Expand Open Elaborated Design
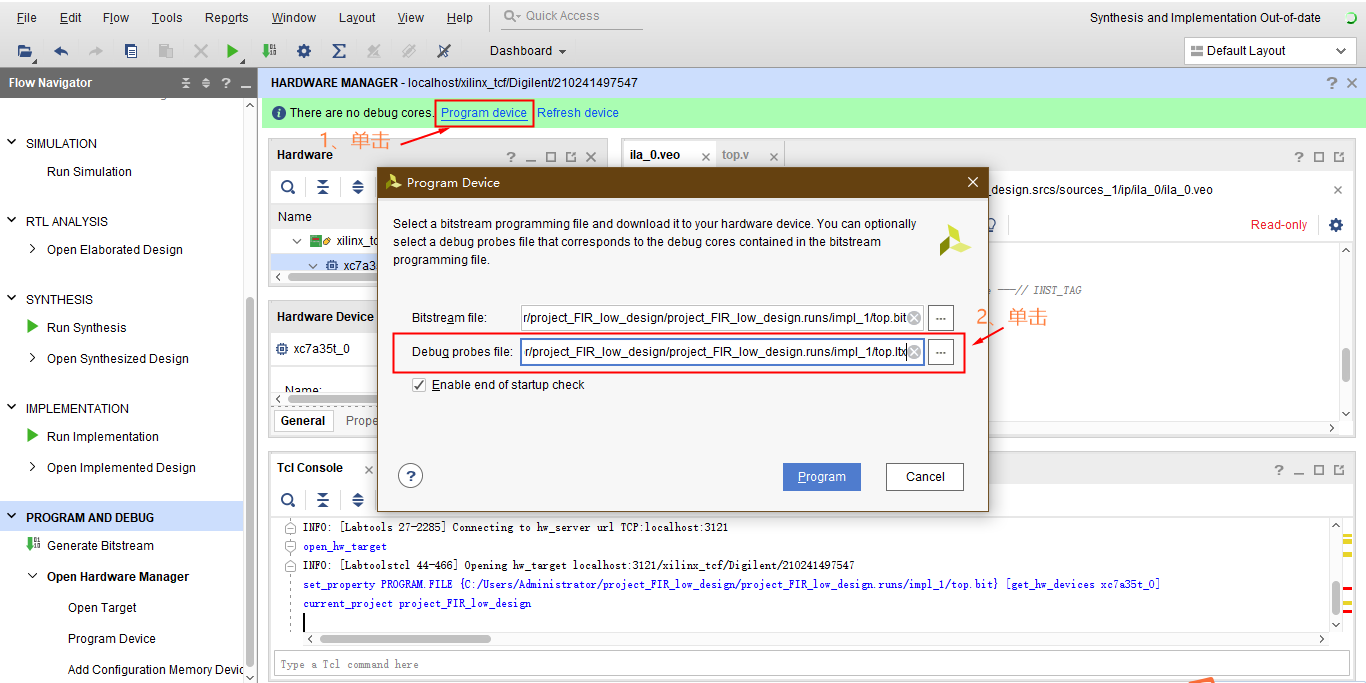 (x=33, y=250)
